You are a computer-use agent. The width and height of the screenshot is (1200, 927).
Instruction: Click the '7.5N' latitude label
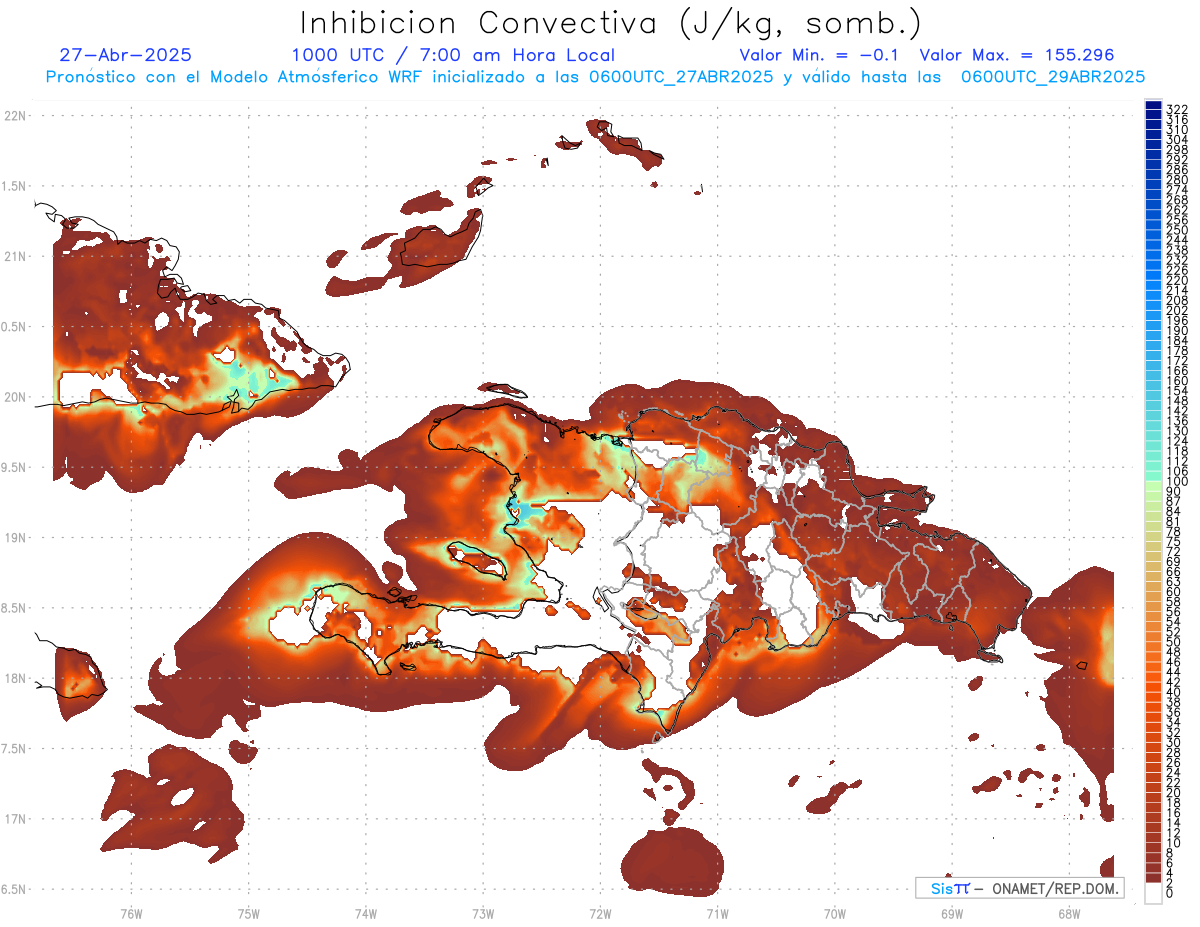15,748
